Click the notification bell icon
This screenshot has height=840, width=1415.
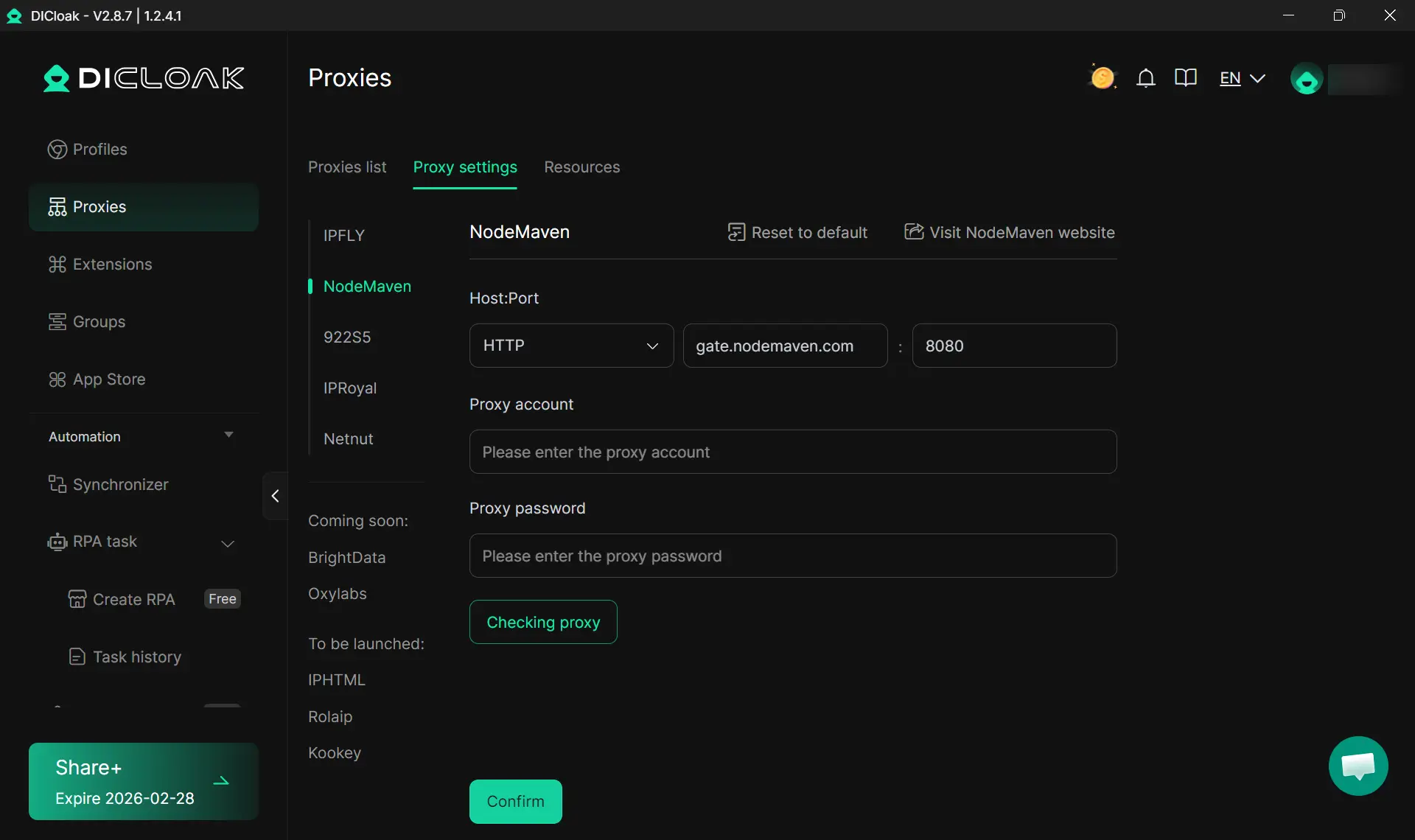click(x=1145, y=78)
